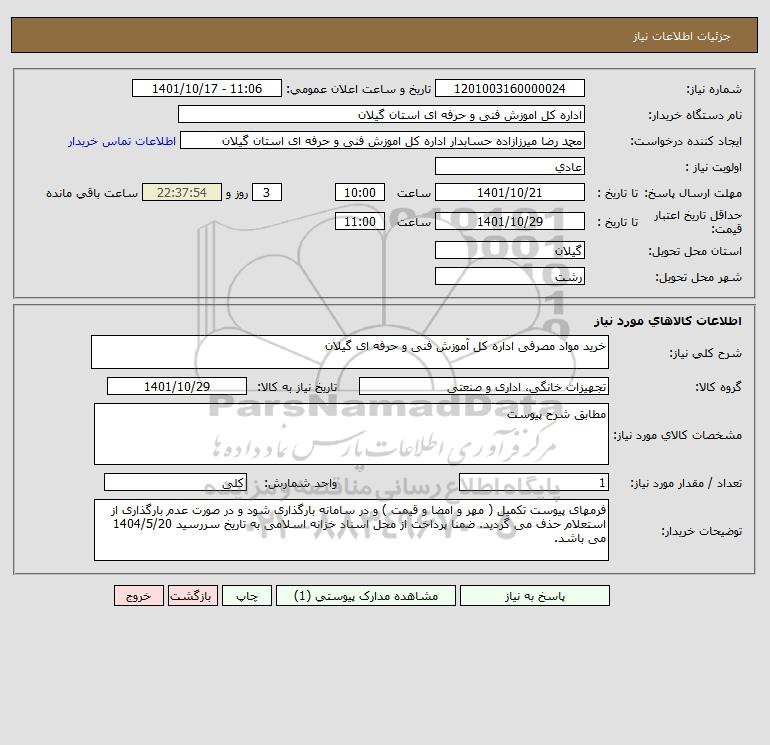Click the response deadline date 1401/10/21
The width and height of the screenshot is (770, 745).
click(x=510, y=193)
